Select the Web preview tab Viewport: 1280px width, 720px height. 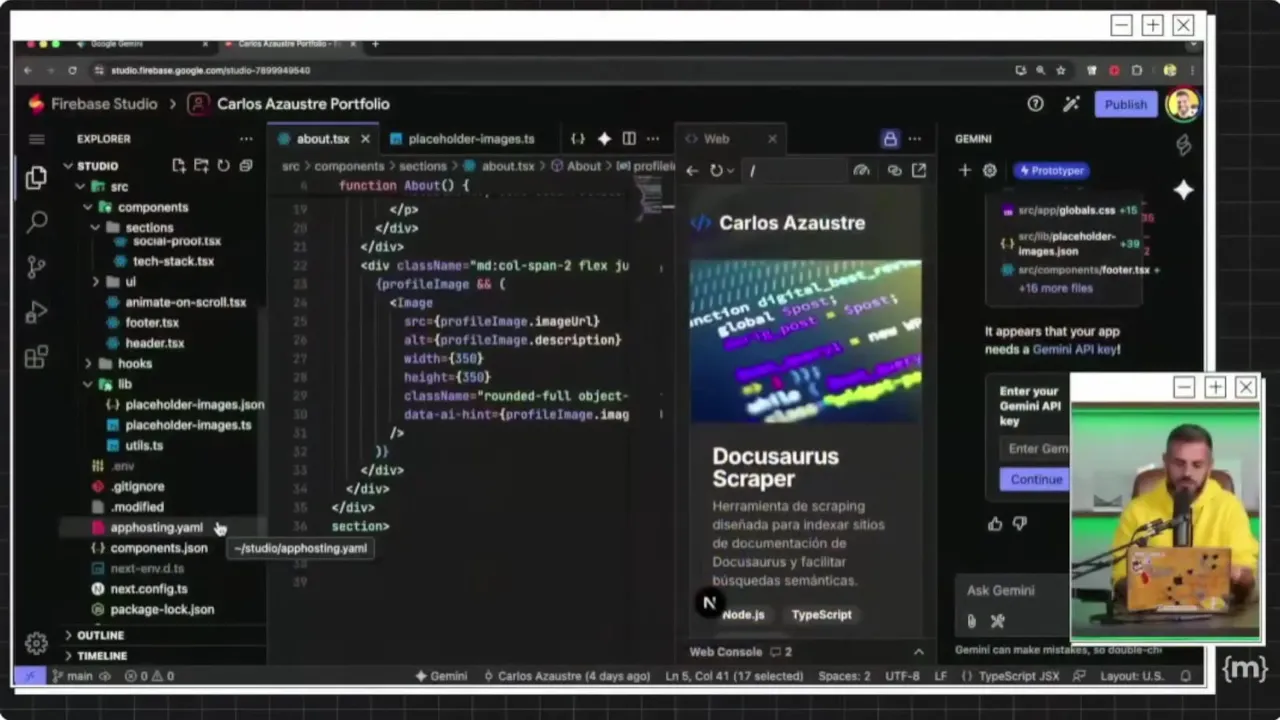(716, 139)
